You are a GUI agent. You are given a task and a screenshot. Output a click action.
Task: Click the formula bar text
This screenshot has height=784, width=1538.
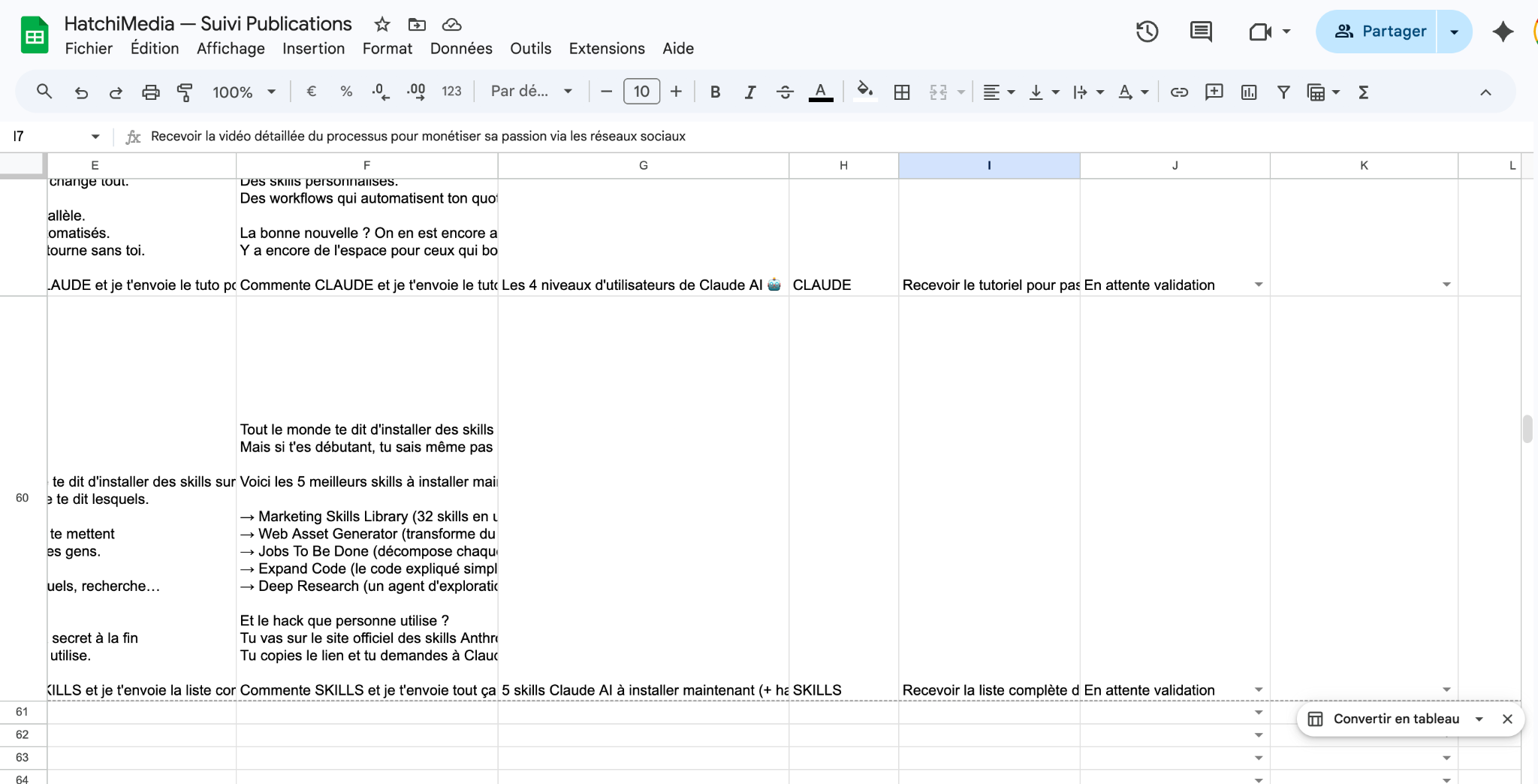(418, 136)
